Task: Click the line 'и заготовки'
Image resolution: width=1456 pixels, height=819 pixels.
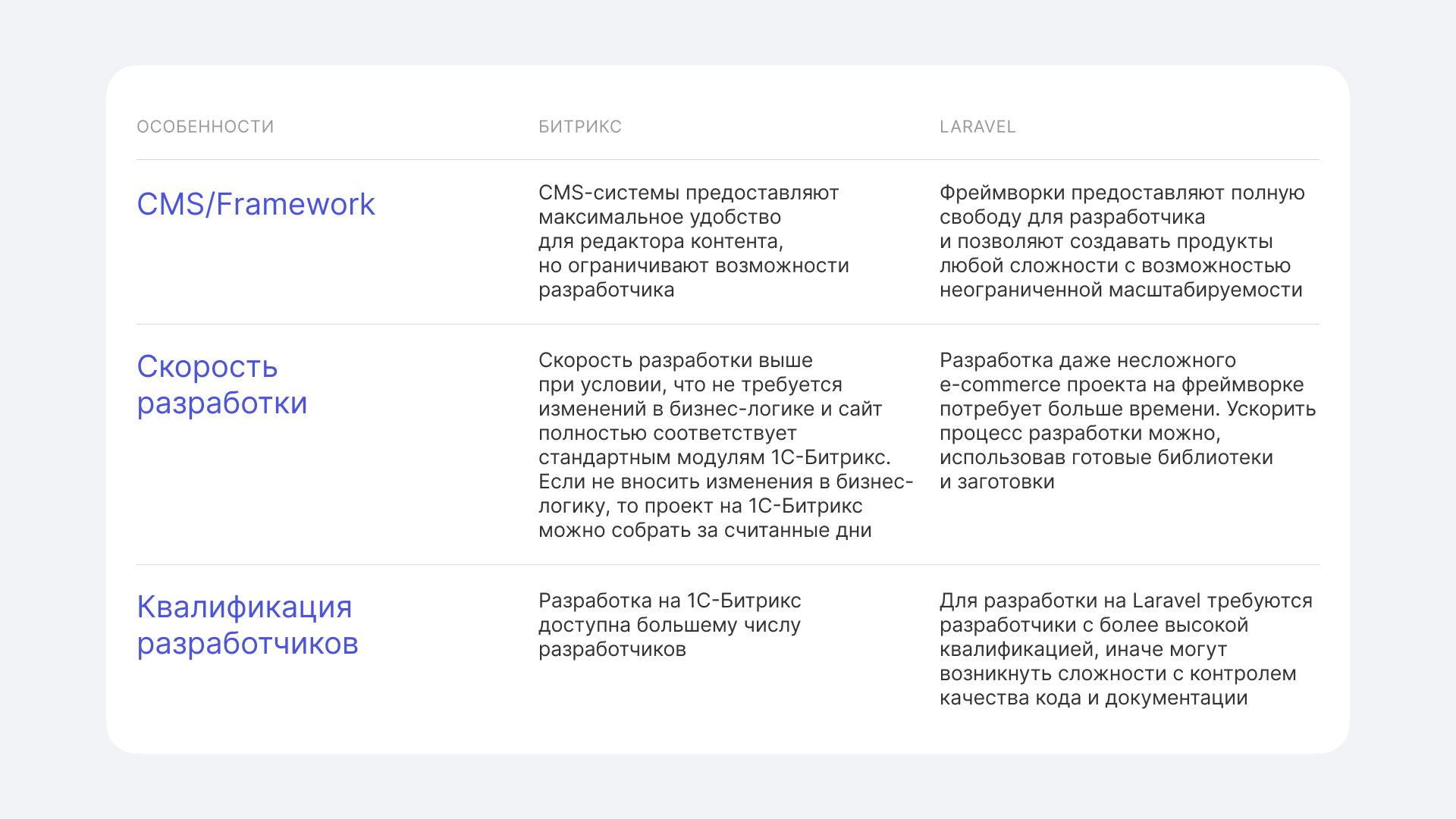Action: (x=996, y=482)
